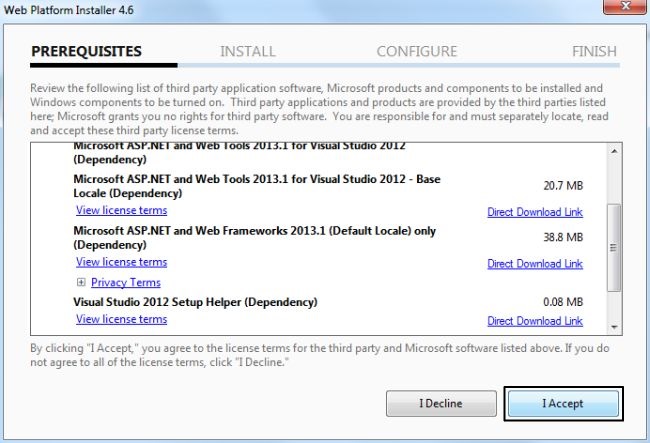Click the scrollbar down arrow in the list

614,327
